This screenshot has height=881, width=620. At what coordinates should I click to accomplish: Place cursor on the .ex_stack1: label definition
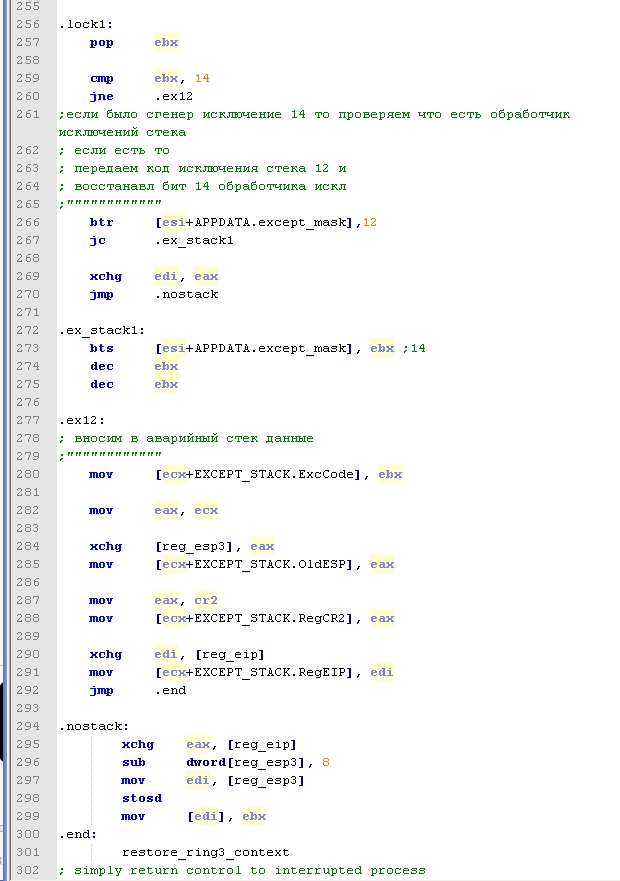(102, 330)
